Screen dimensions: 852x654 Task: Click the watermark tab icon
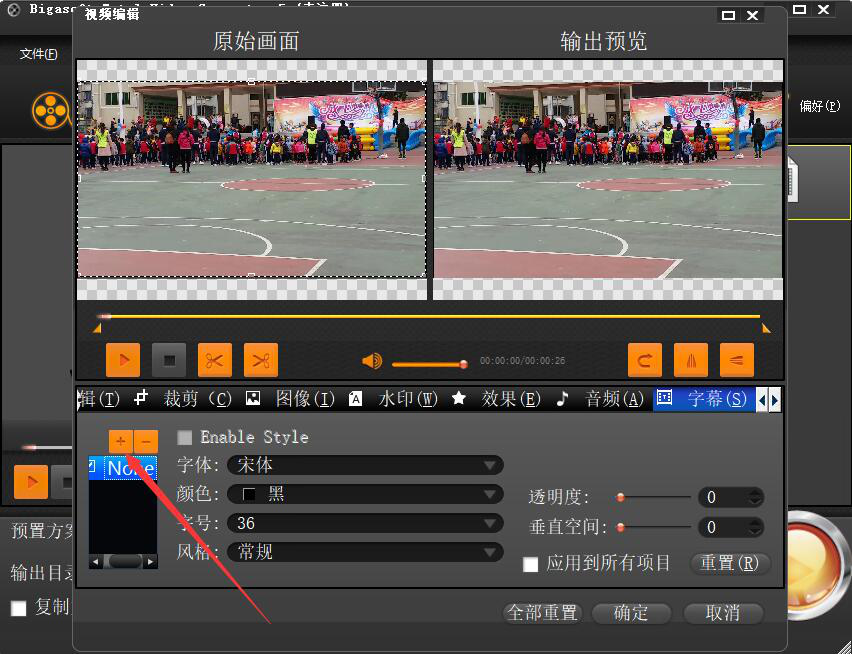point(355,399)
